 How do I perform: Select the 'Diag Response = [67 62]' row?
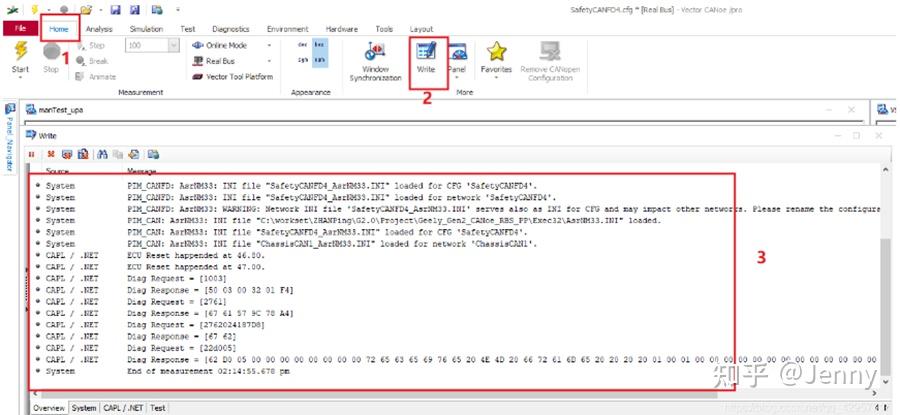point(456,336)
